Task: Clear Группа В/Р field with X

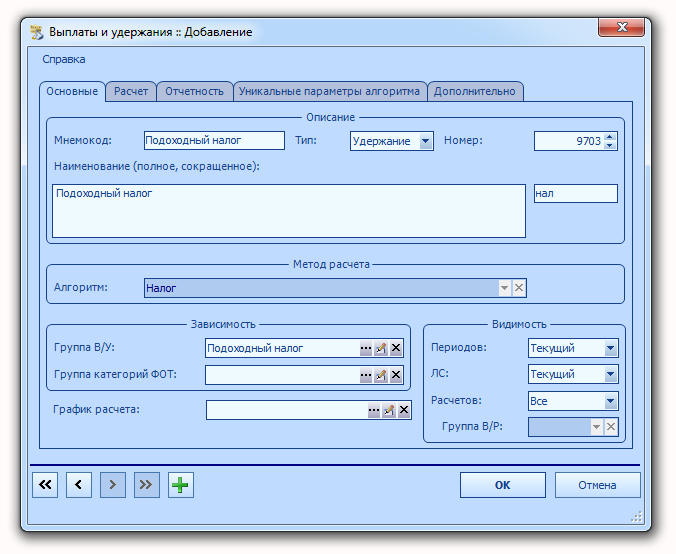Action: [611, 427]
